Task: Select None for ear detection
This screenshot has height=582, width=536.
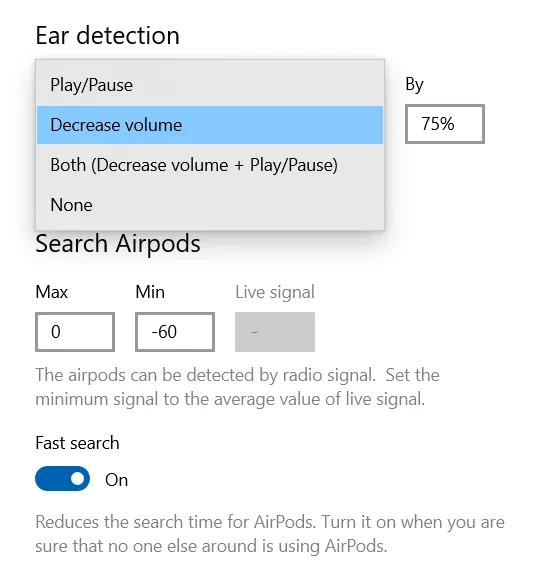Action: tap(210, 205)
